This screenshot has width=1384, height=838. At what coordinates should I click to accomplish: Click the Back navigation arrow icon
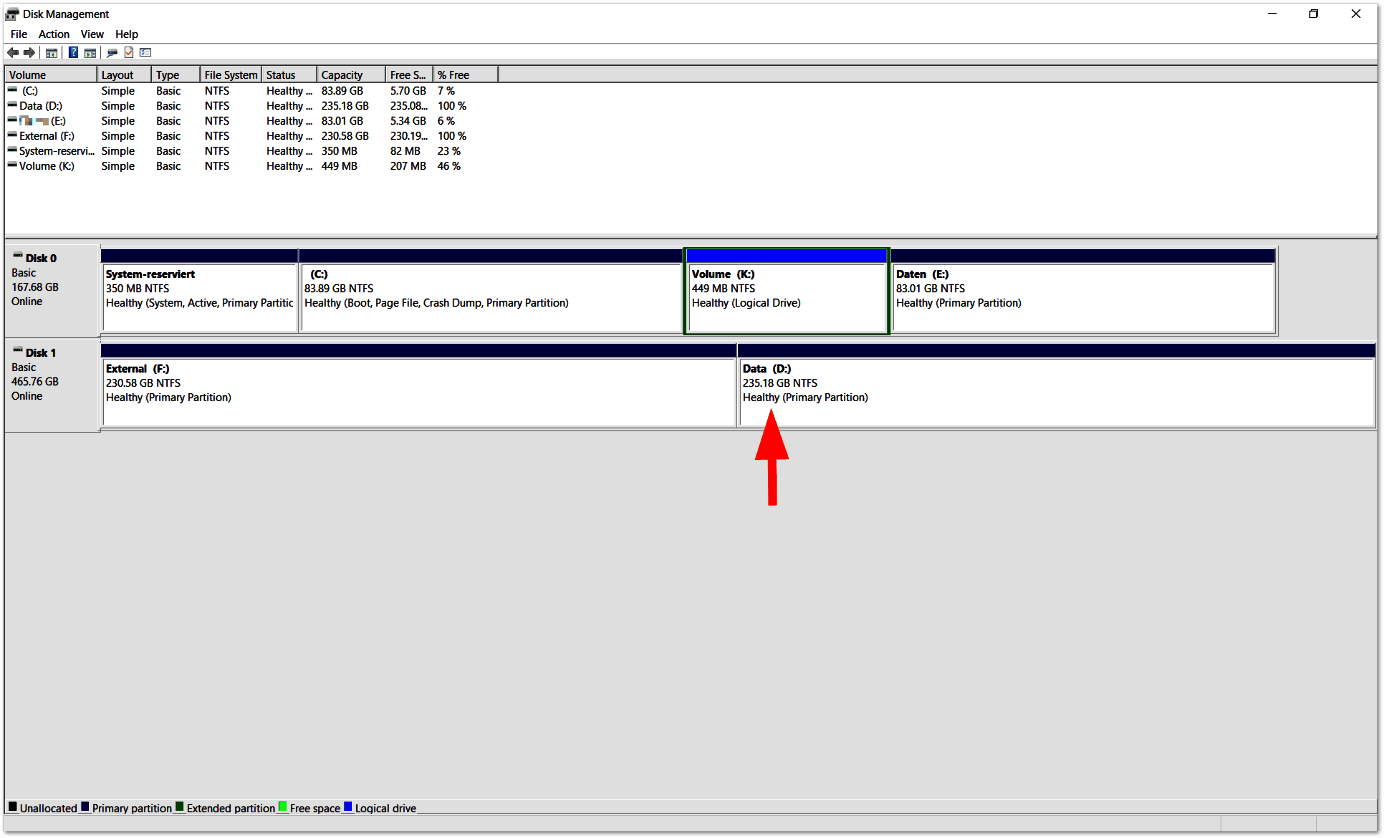(13, 52)
